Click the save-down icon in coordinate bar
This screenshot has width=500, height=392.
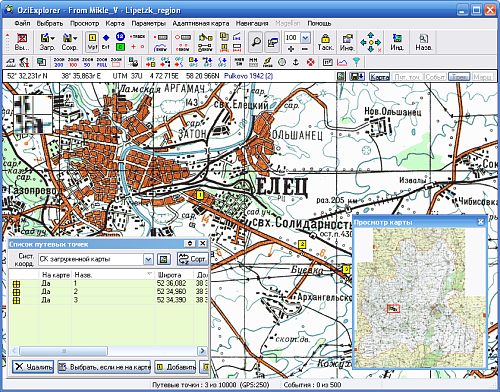tap(357, 77)
